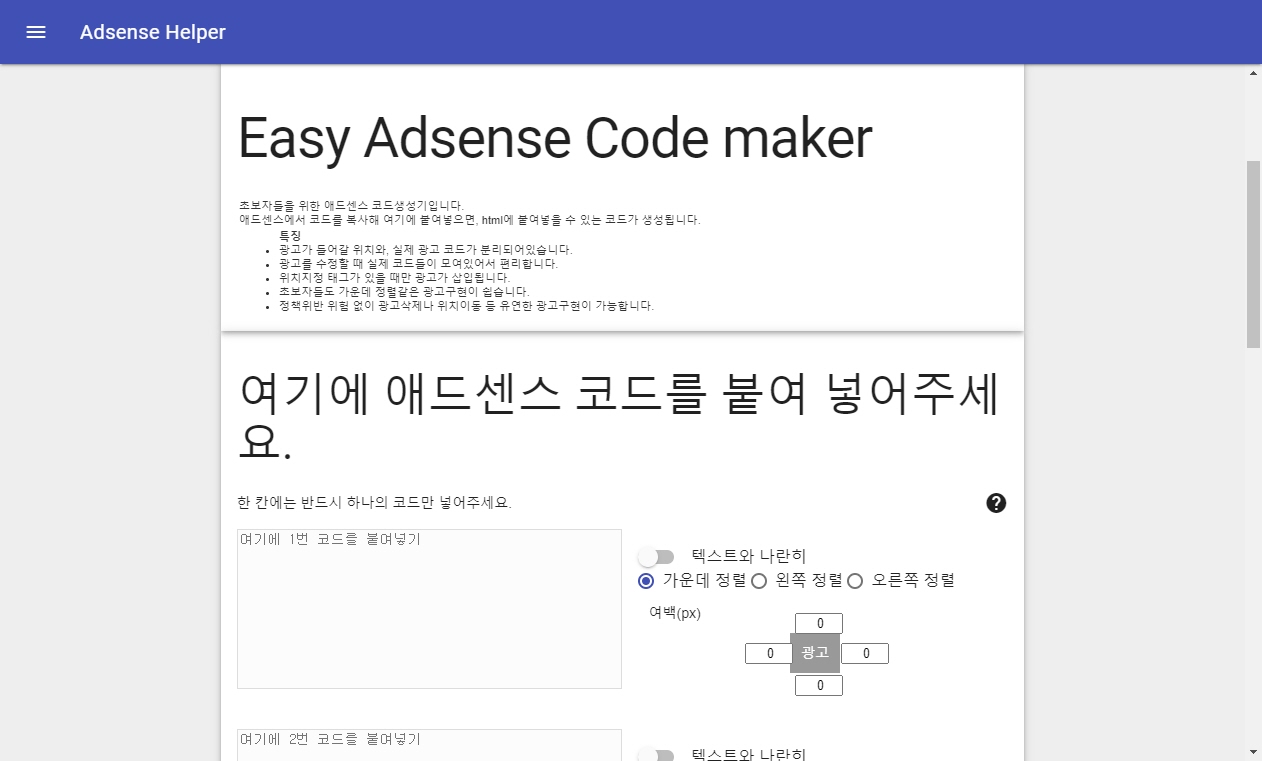
Task: Click text 한 칸에는 반드시 하나의 코드만 넣어주세요
Action: point(375,503)
